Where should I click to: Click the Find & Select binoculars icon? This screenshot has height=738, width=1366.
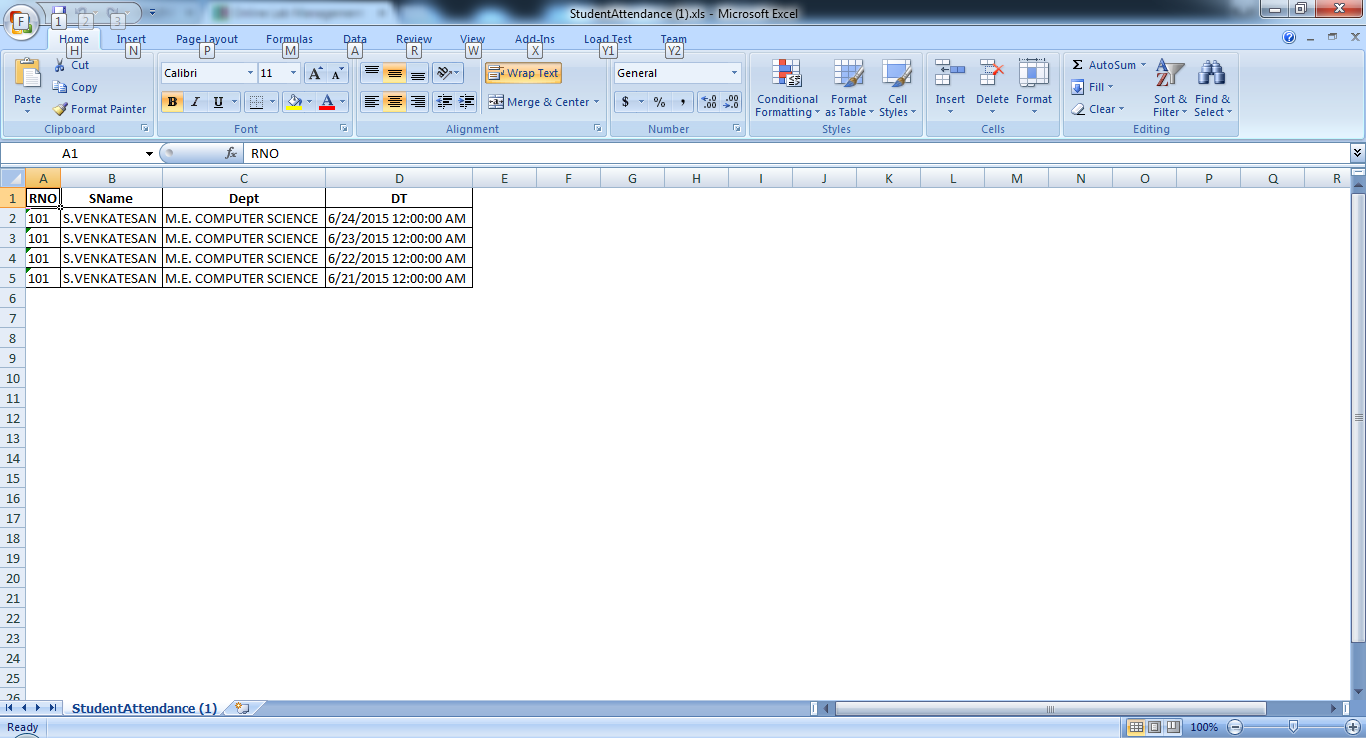(x=1212, y=75)
